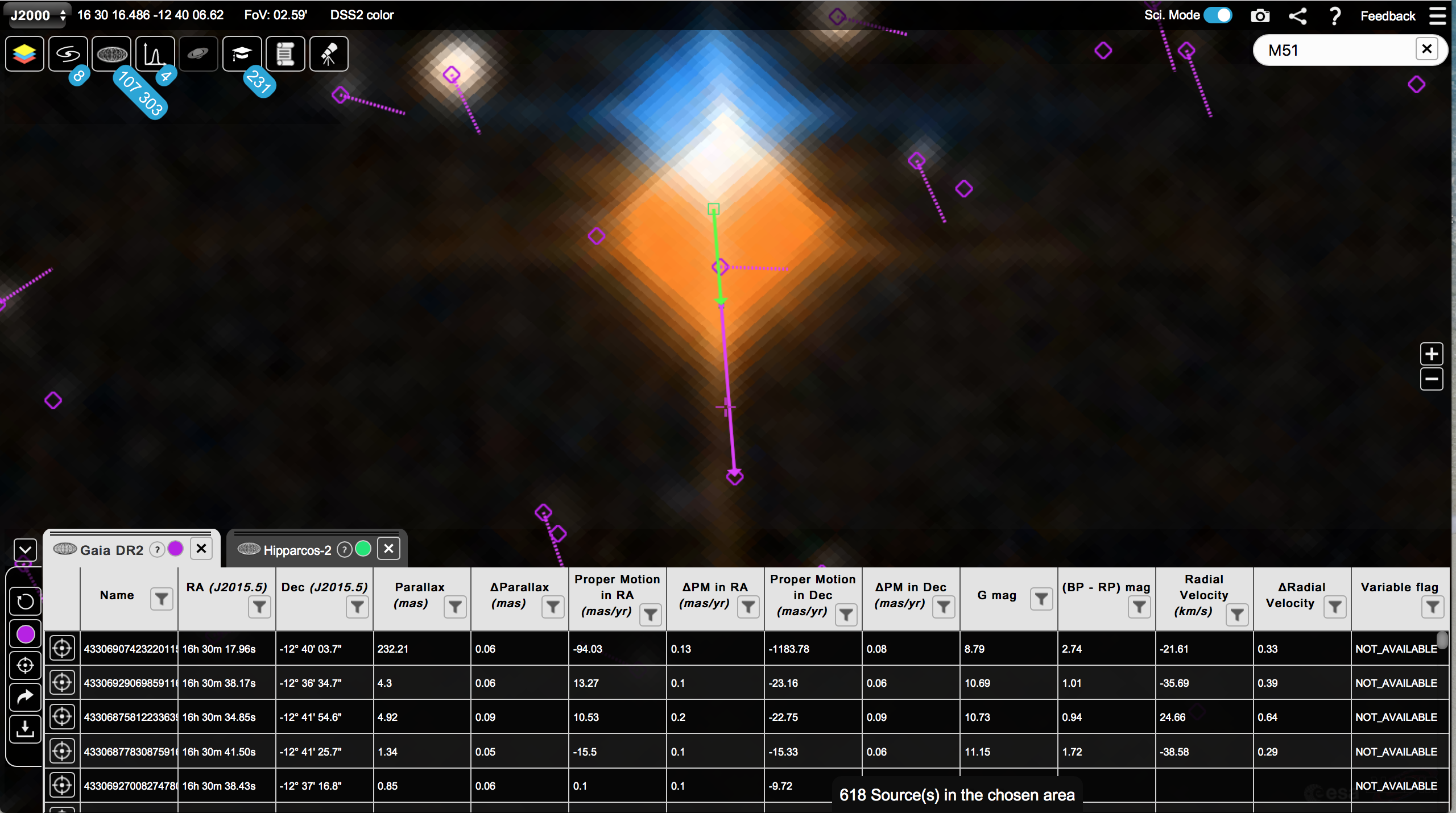
Task: Open the sky layers (stacked colors) icon
Action: [24, 54]
